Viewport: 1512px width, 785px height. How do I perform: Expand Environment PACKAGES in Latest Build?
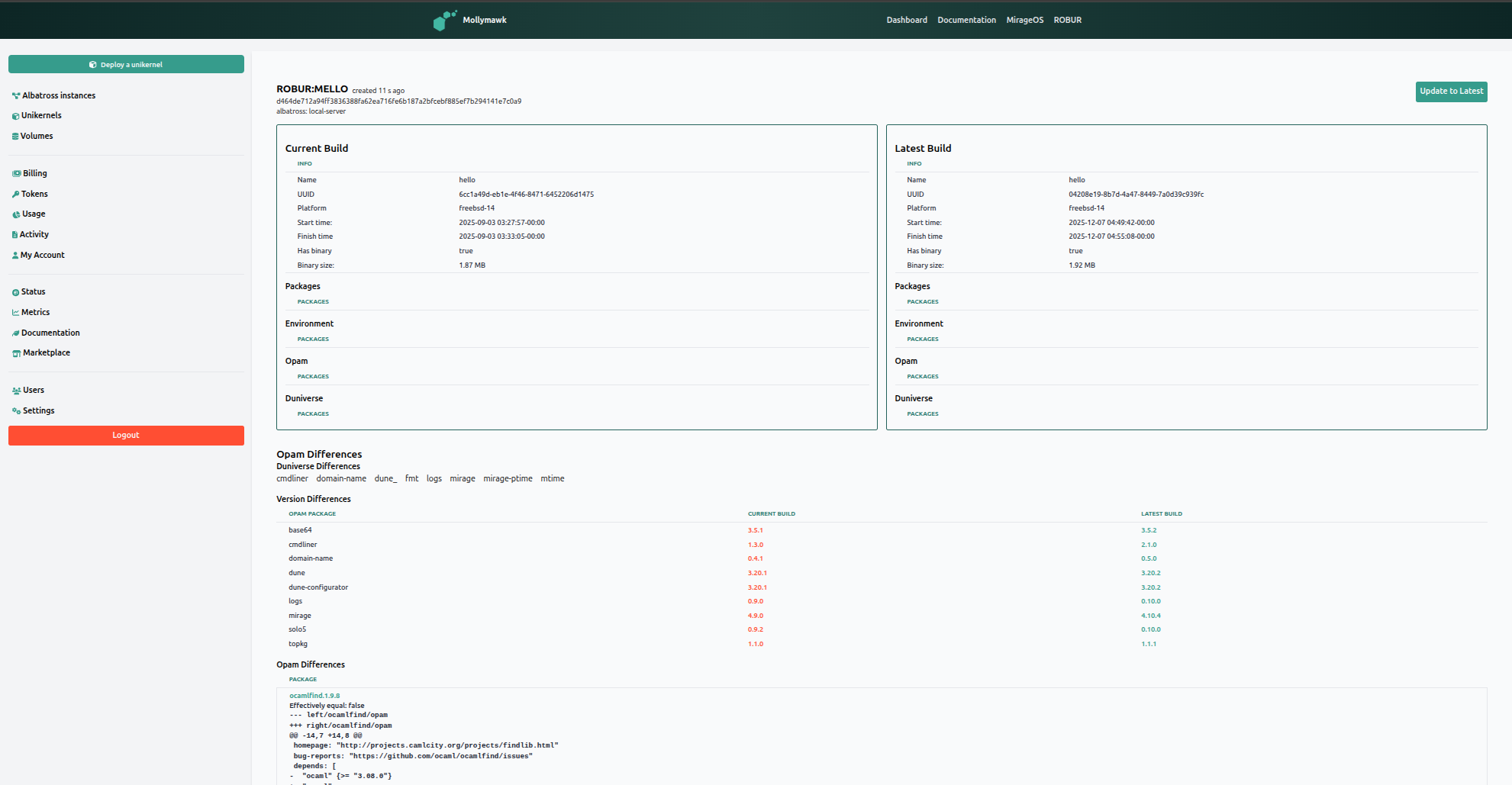coord(923,339)
